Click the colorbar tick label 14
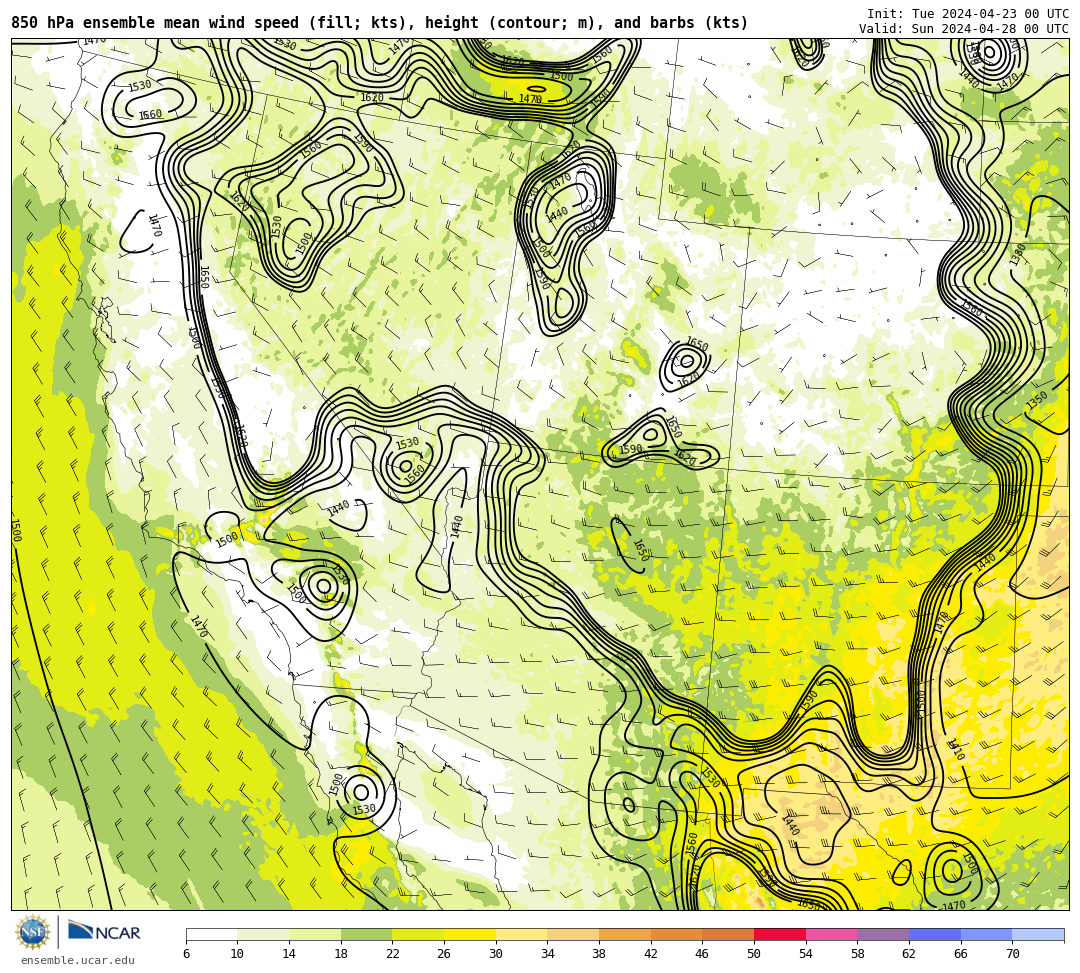1080x973 pixels. [x=289, y=954]
